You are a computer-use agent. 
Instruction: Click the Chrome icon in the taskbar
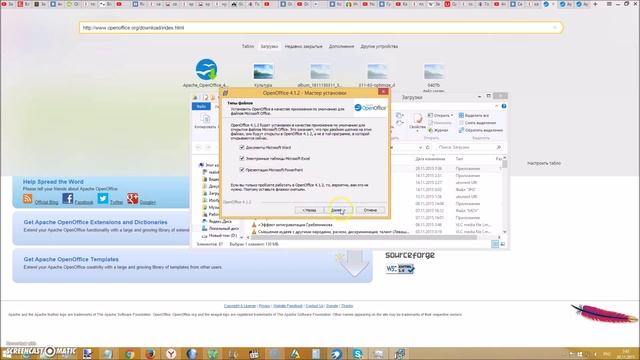point(130,353)
